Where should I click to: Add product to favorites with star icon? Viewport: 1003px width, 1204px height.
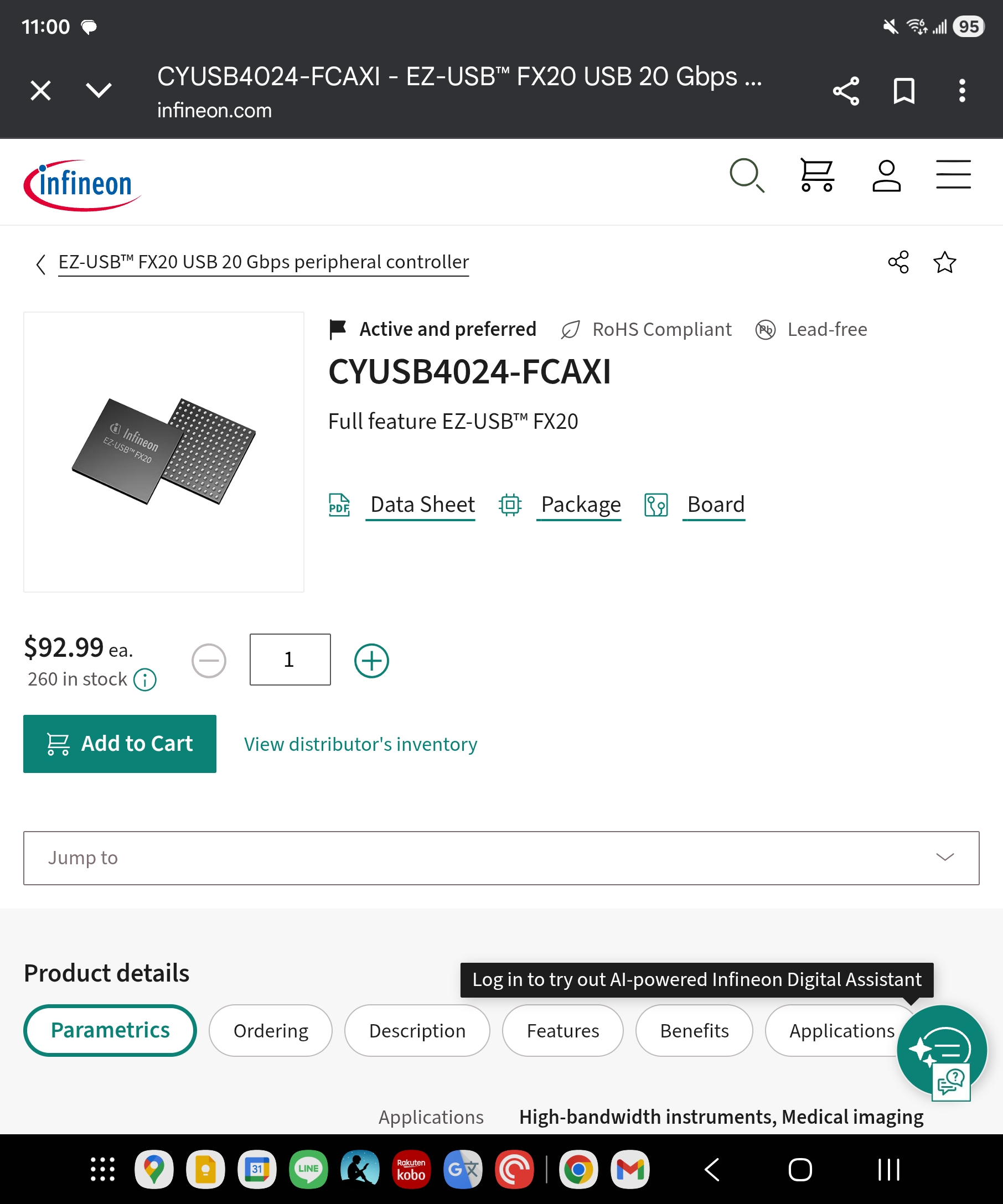point(944,263)
